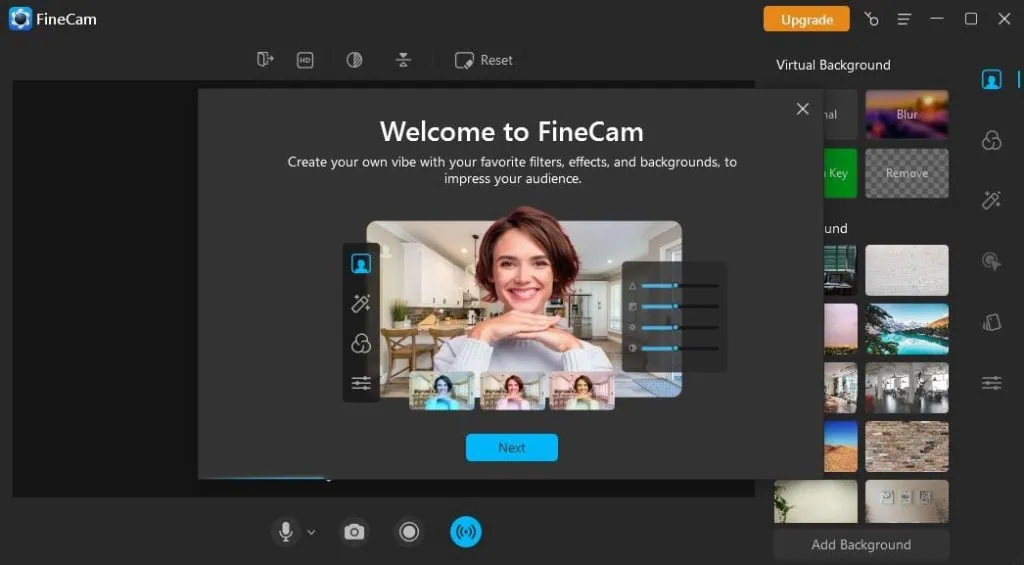Click three-circle filter icon in welcome illustration
Screen dimensions: 1024x565
(x=360, y=343)
